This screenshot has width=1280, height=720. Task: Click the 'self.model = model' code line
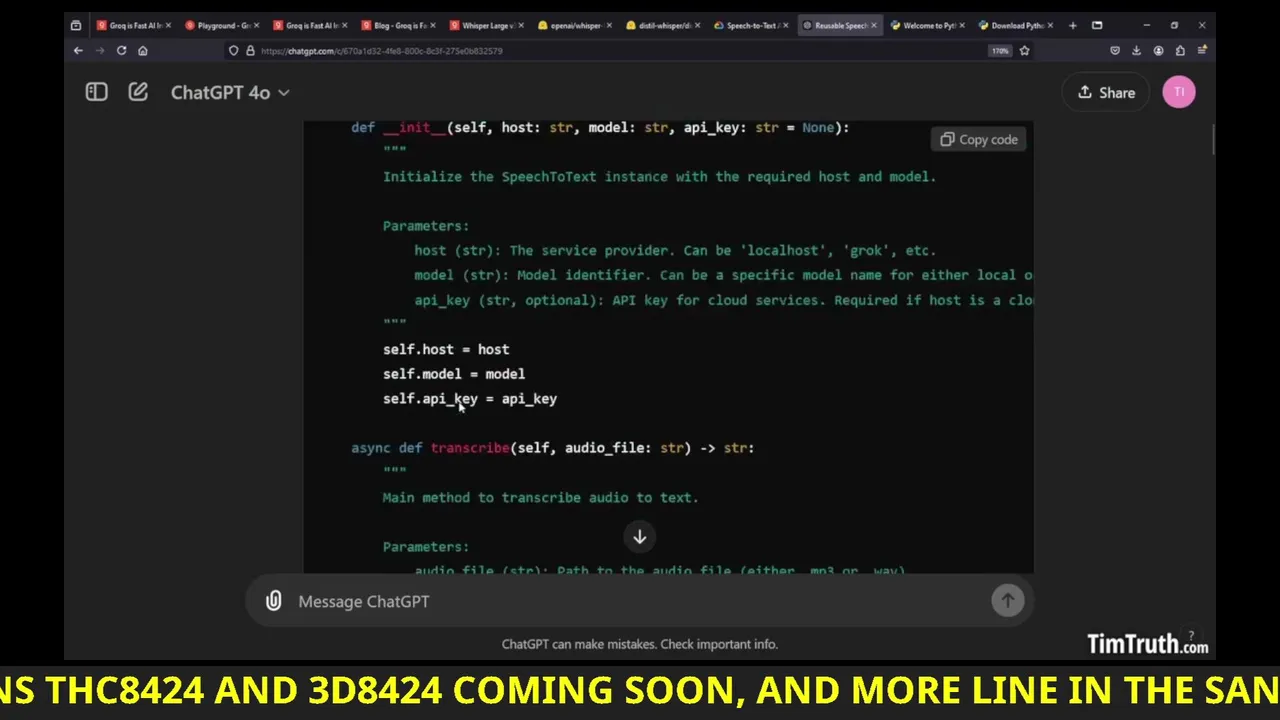pos(454,374)
